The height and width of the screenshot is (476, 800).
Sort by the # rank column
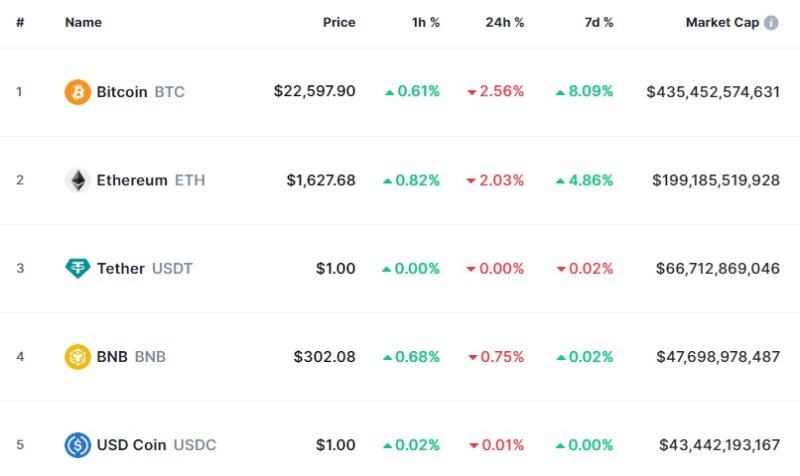20,22
